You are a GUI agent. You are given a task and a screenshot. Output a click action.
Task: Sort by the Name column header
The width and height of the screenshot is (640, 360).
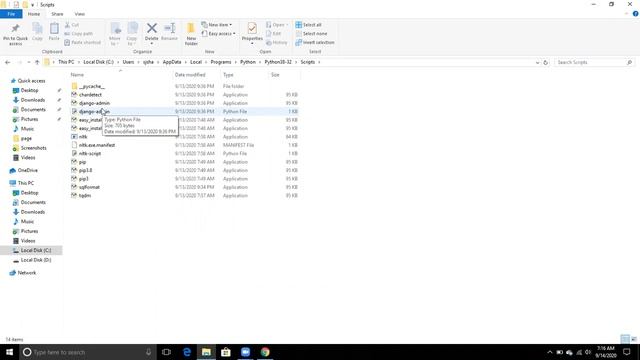point(120,75)
